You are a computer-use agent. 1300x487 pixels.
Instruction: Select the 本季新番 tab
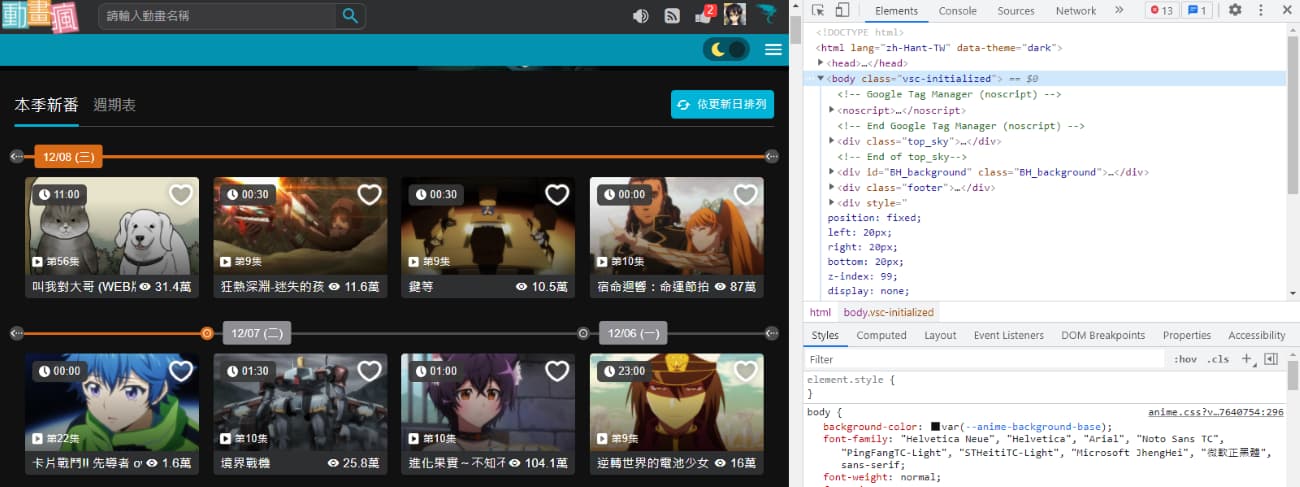[46, 105]
